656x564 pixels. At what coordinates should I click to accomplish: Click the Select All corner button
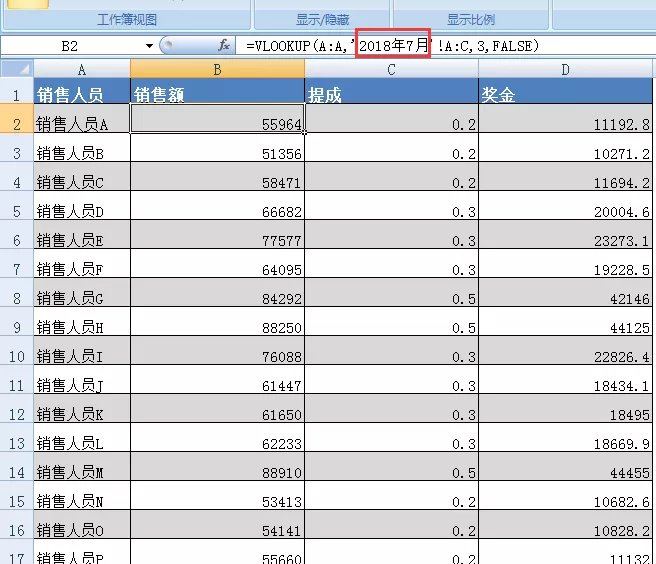(x=17, y=69)
